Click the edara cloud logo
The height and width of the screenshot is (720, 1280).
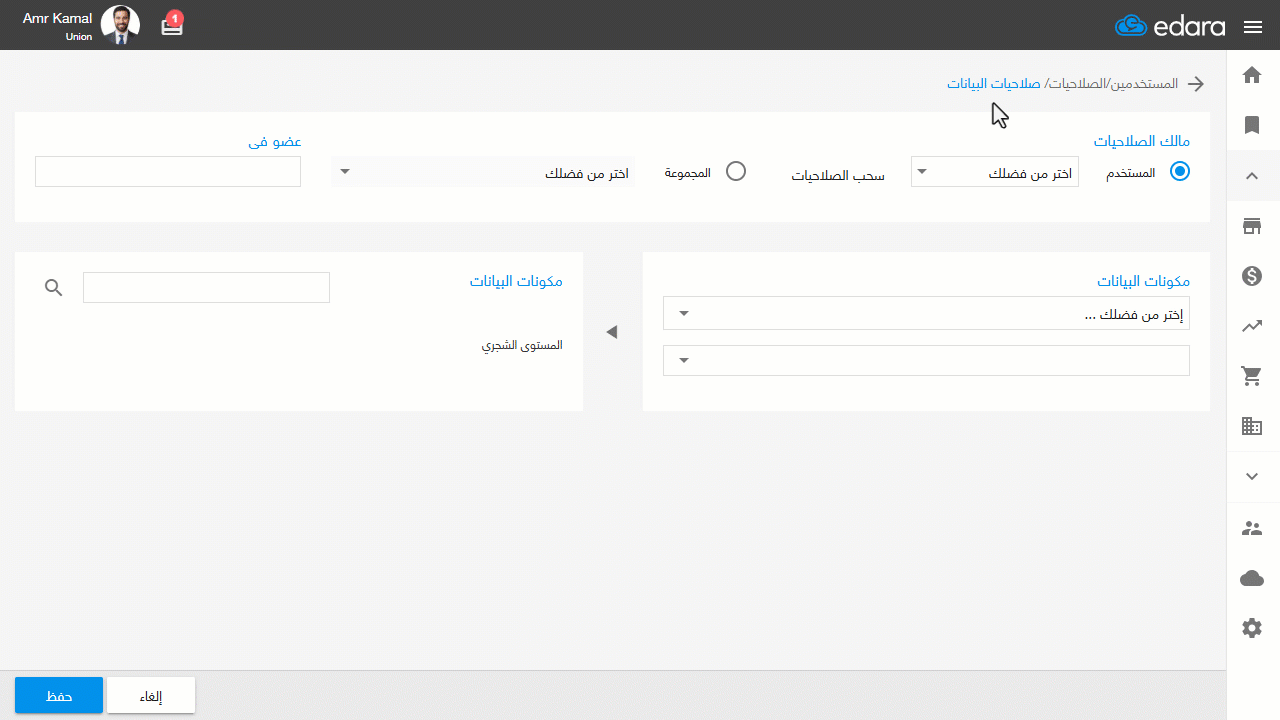click(x=1170, y=26)
